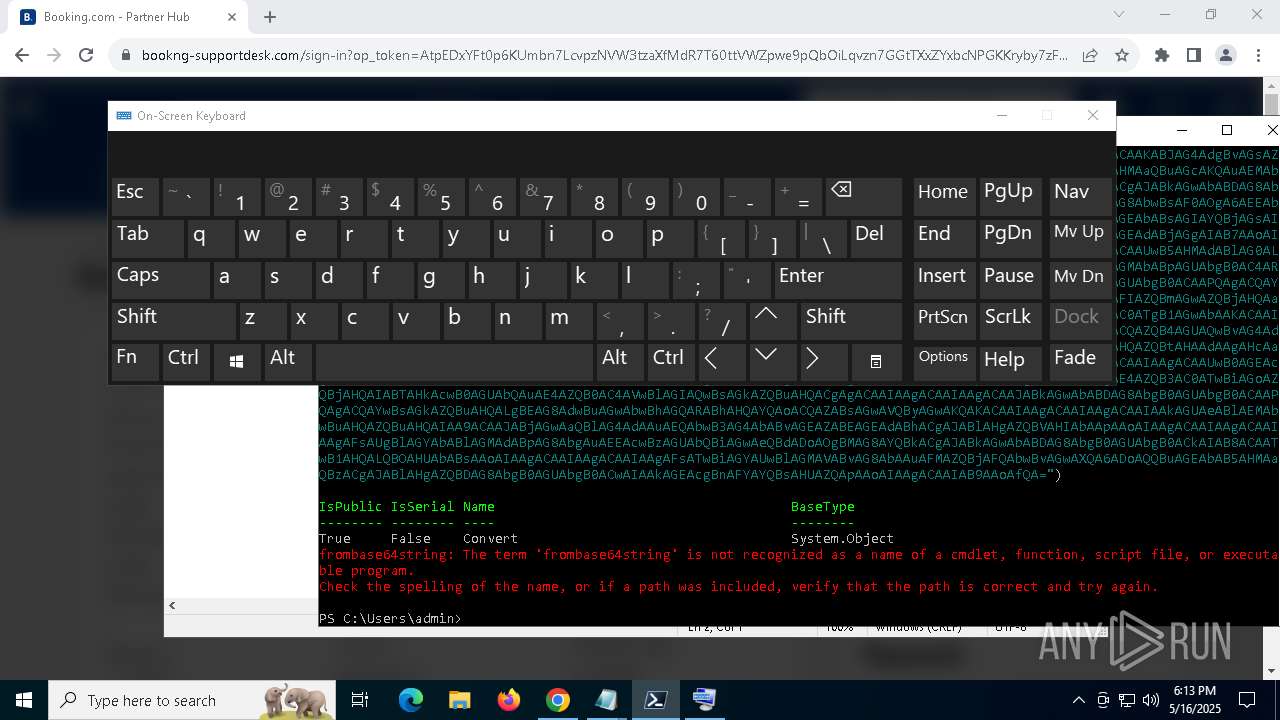Open Chrome extensions puzzle icon

click(1162, 56)
